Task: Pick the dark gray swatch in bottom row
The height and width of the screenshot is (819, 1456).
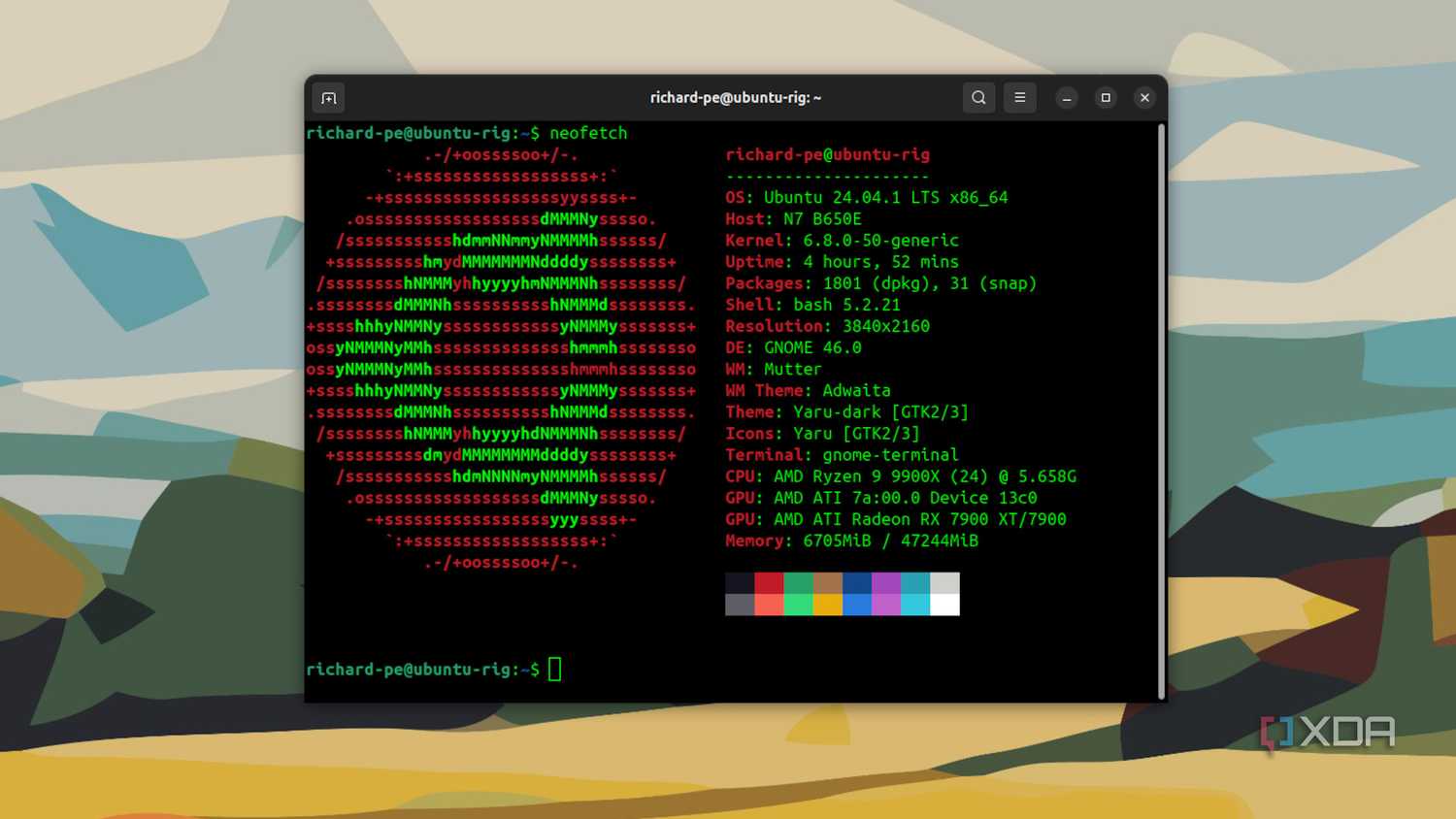Action: (x=740, y=605)
